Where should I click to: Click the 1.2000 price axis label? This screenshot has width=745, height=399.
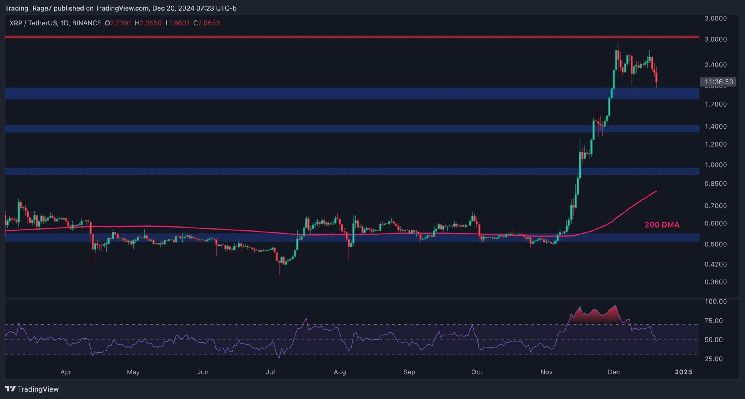coord(715,144)
